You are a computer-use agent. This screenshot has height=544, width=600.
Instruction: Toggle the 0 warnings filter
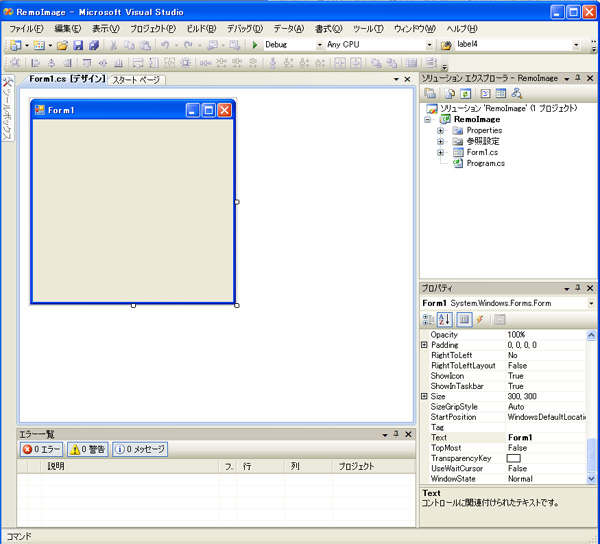click(88, 449)
